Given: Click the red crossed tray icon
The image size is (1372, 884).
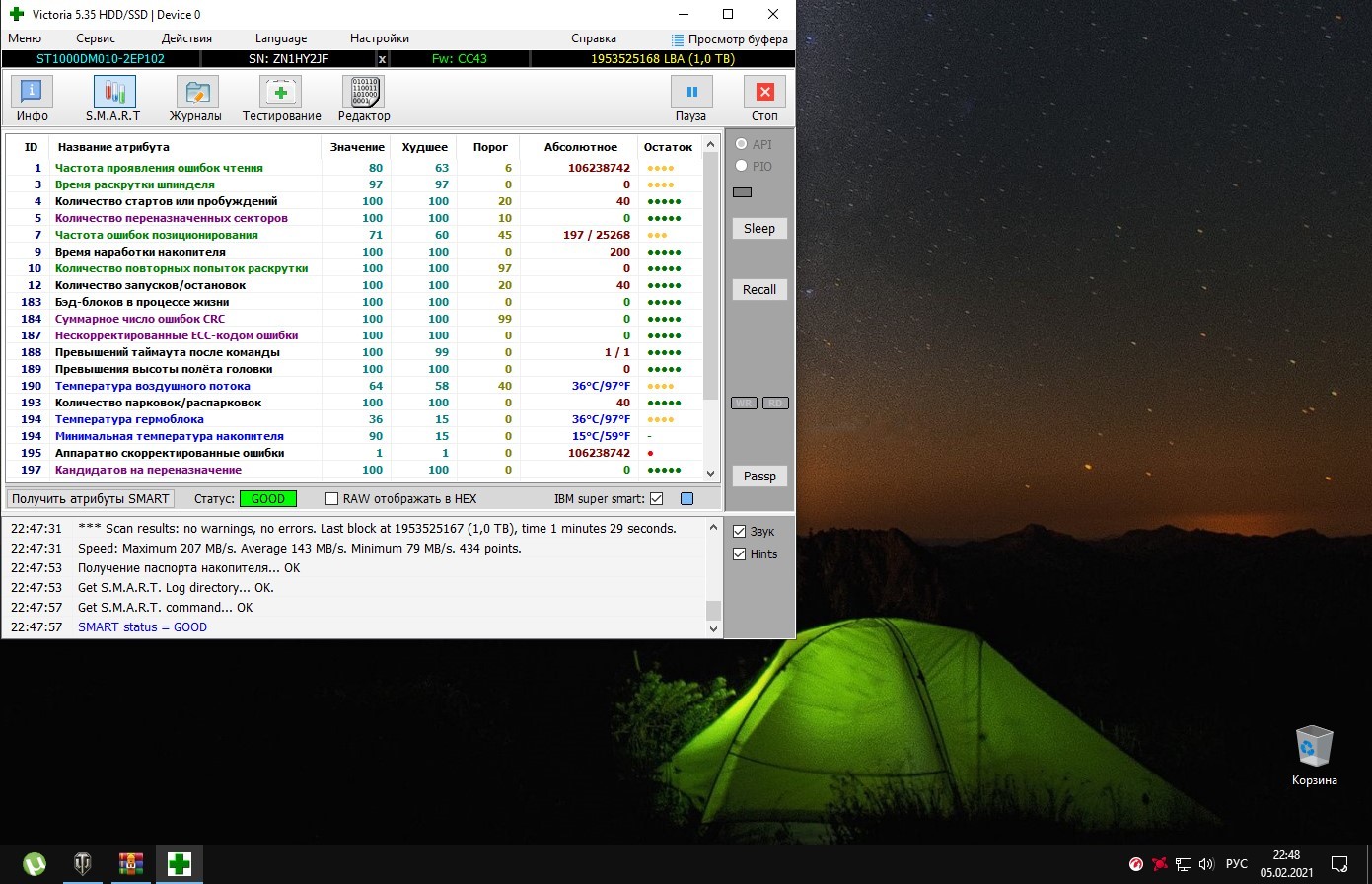Looking at the screenshot, I should tap(1160, 864).
